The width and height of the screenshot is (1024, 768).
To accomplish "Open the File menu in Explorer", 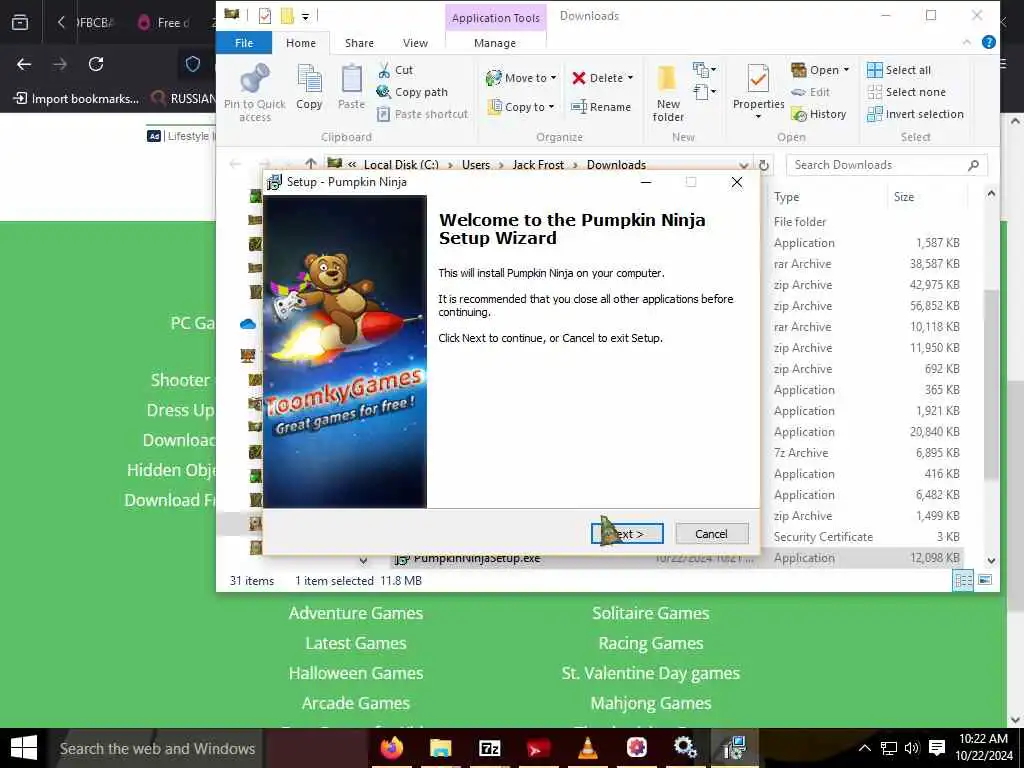I will pos(244,43).
